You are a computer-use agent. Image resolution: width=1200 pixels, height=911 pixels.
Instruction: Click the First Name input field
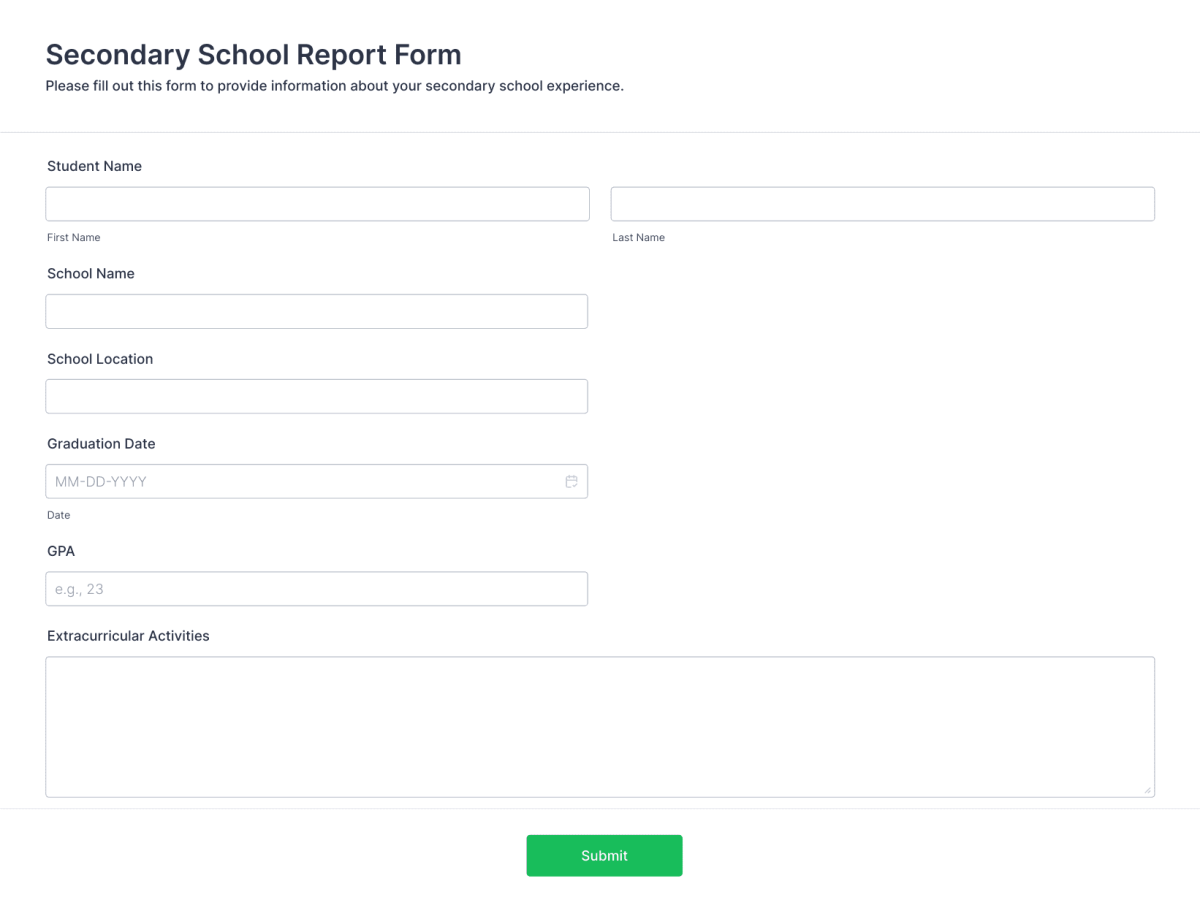[317, 204]
